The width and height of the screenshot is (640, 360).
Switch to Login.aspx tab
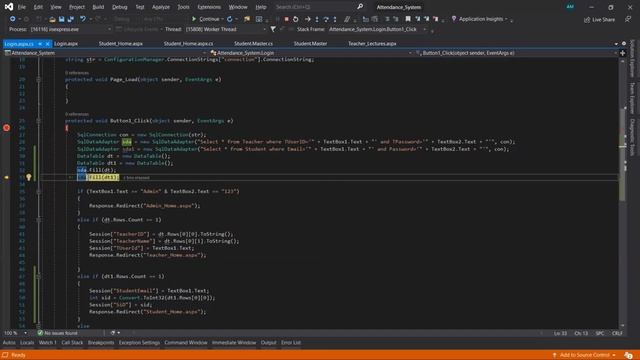pyautogui.click(x=66, y=44)
